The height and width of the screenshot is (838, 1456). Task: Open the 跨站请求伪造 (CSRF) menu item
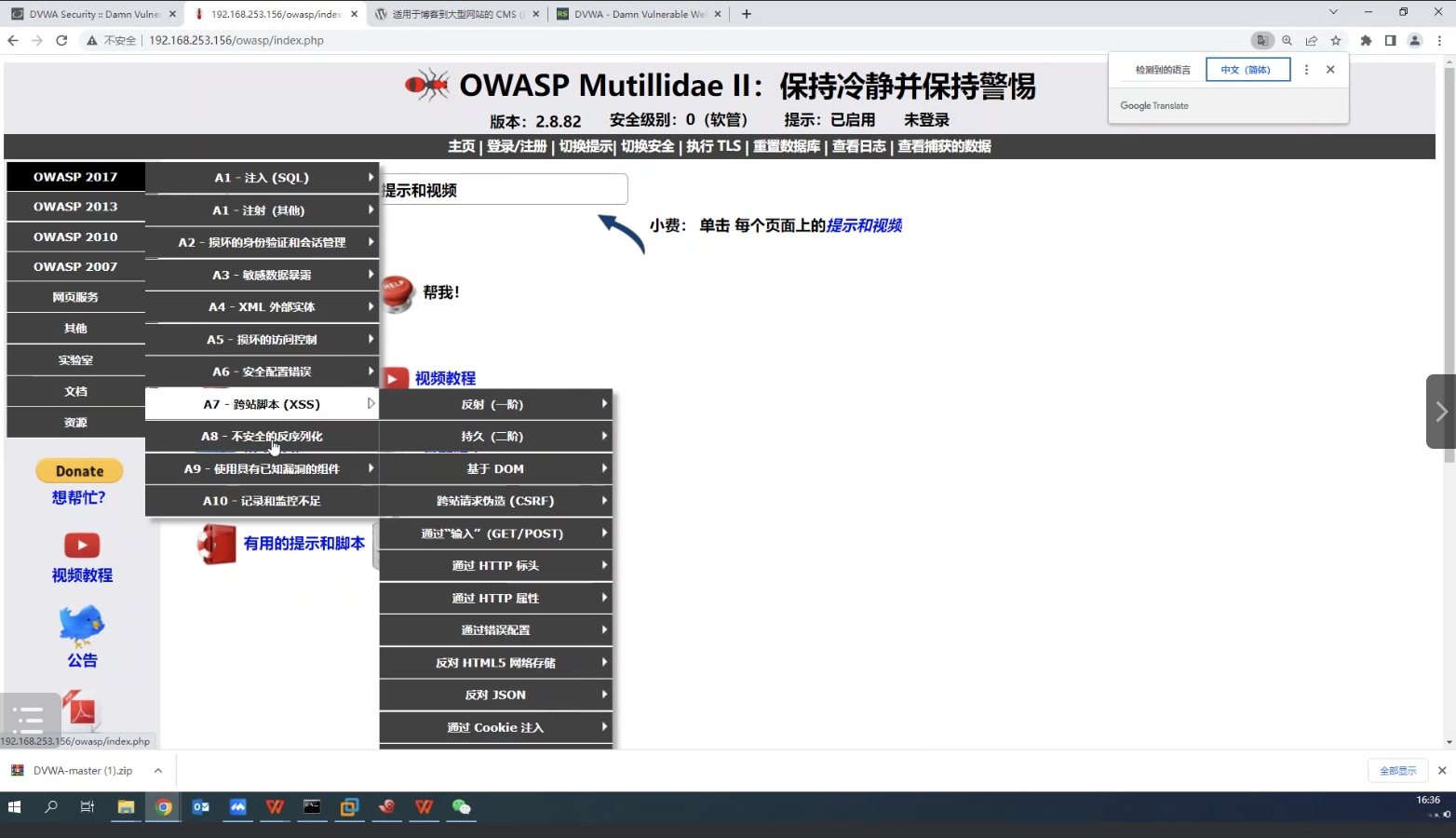[495, 501]
